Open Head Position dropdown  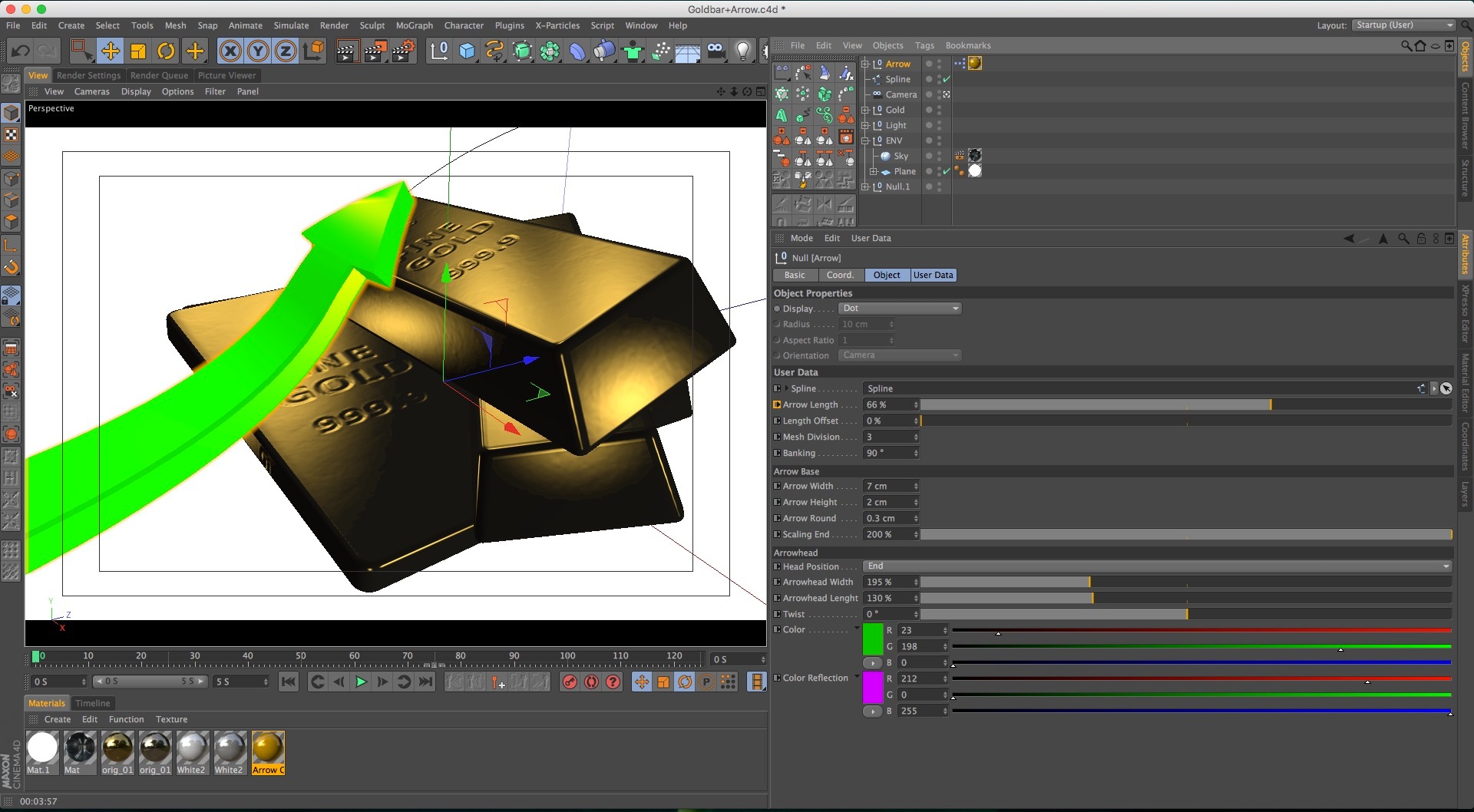[1157, 566]
